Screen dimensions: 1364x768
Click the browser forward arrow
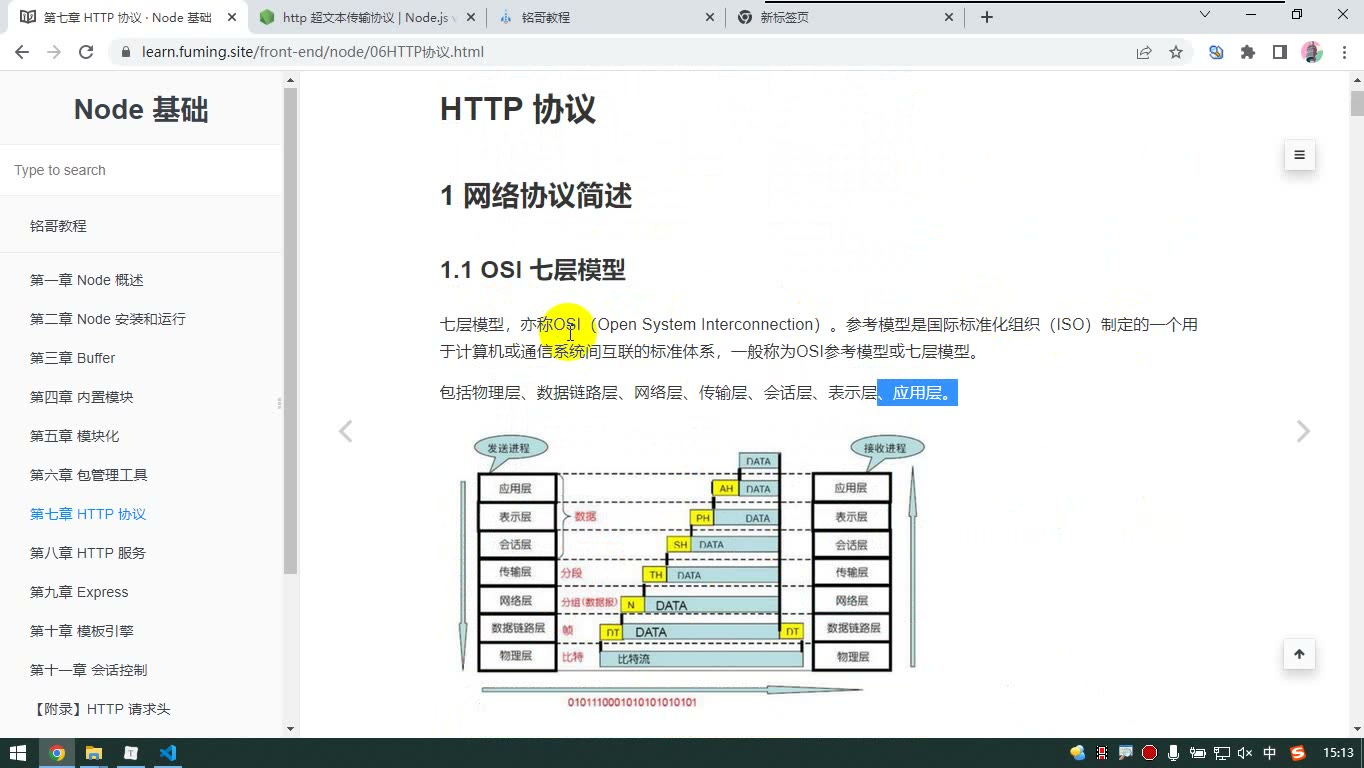click(x=54, y=52)
